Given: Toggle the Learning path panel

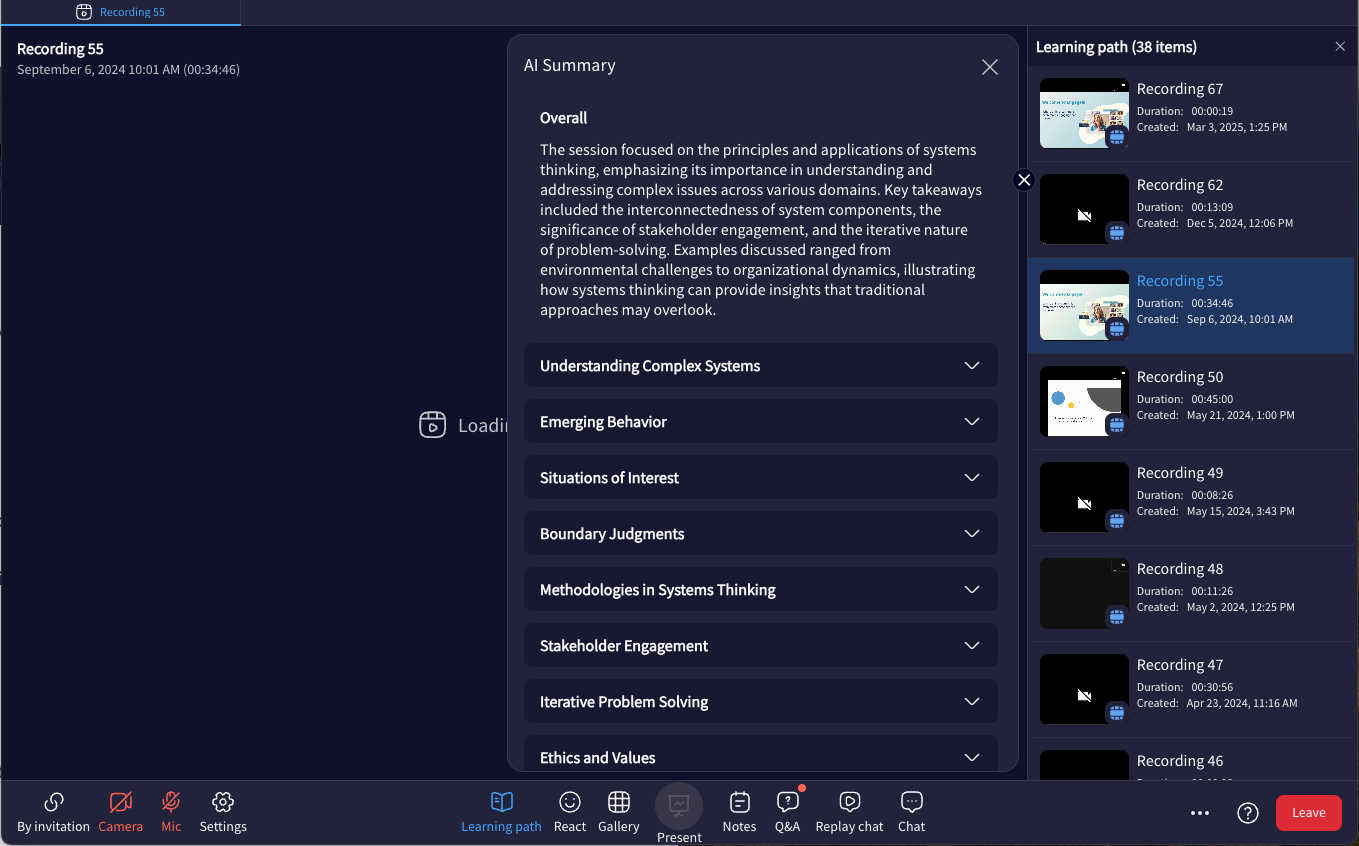Looking at the screenshot, I should [501, 811].
